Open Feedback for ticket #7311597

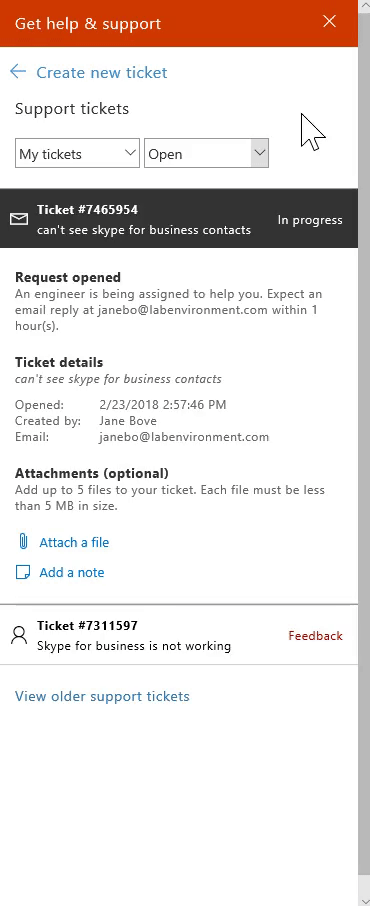pos(315,636)
